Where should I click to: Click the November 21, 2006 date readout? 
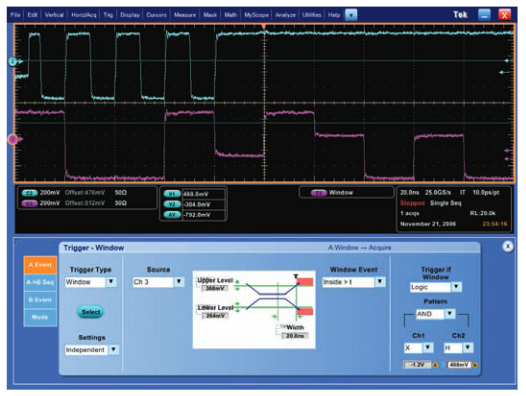click(x=428, y=224)
